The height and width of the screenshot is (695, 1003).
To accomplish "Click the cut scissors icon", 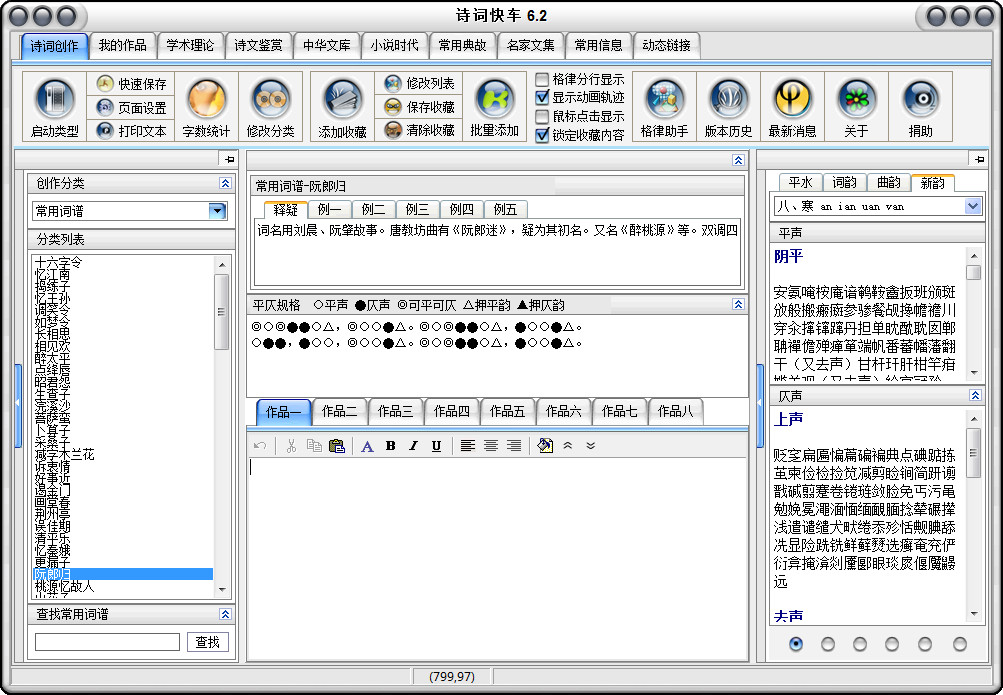I will tap(291, 446).
